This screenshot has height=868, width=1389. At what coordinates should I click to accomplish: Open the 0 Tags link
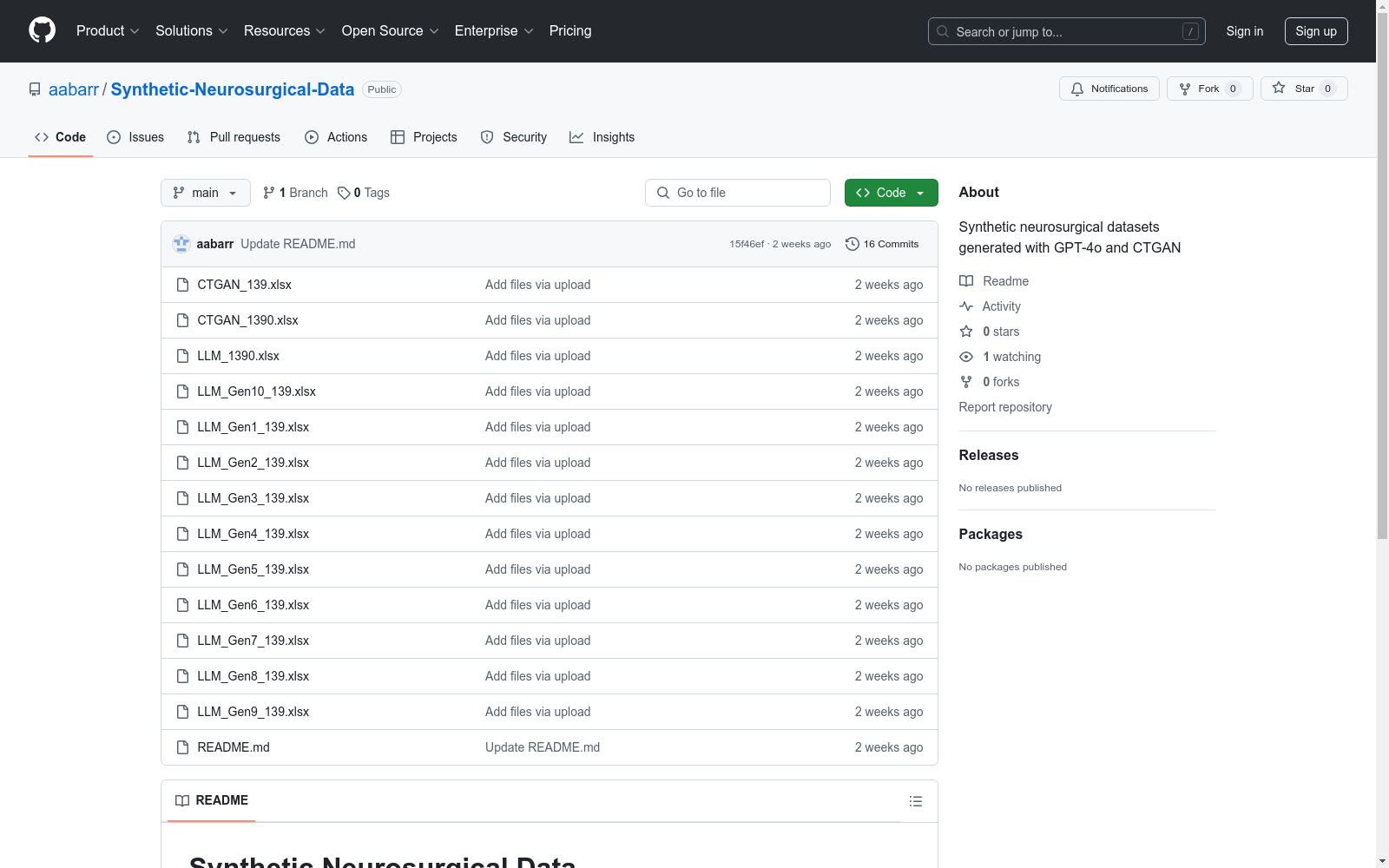[364, 193]
